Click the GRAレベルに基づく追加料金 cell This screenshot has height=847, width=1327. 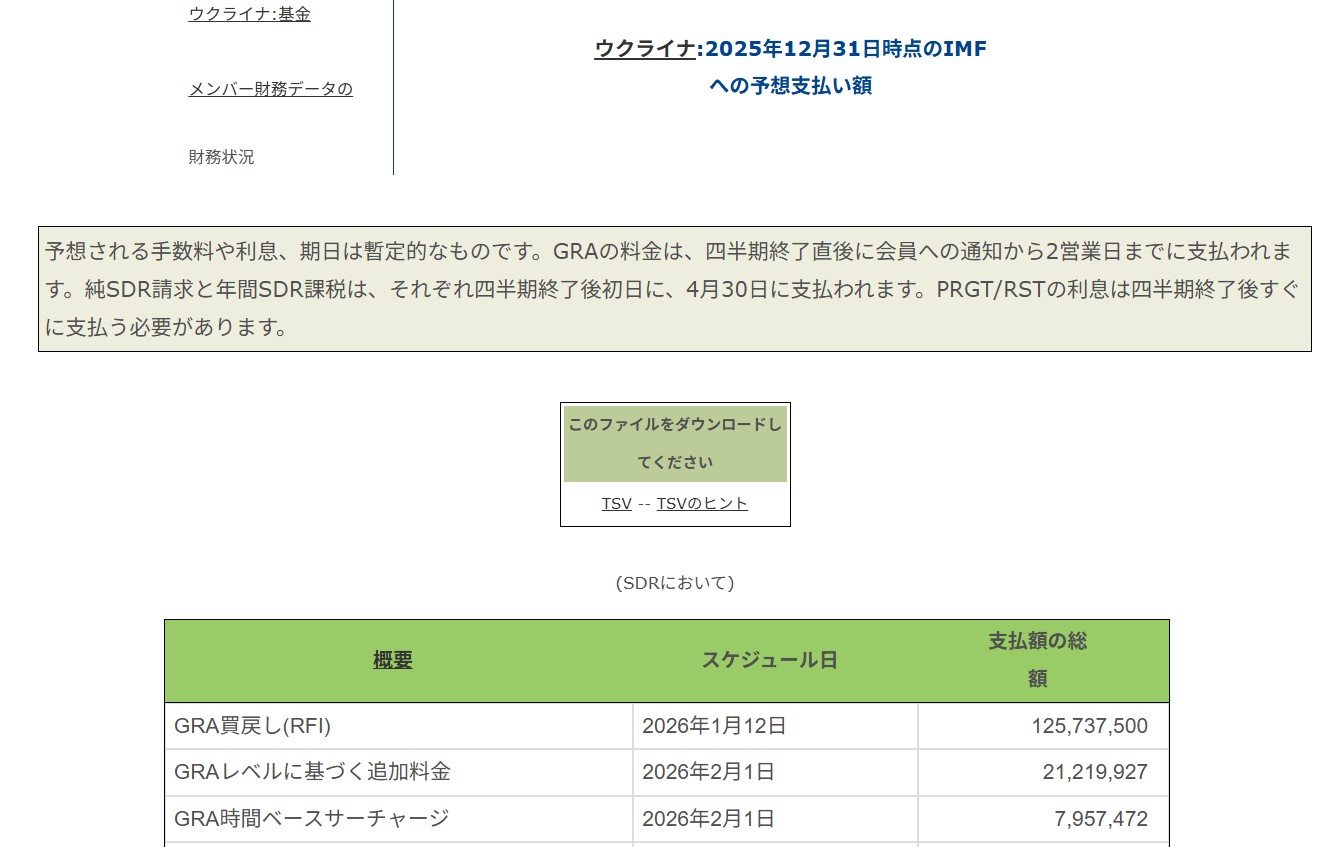tap(312, 772)
